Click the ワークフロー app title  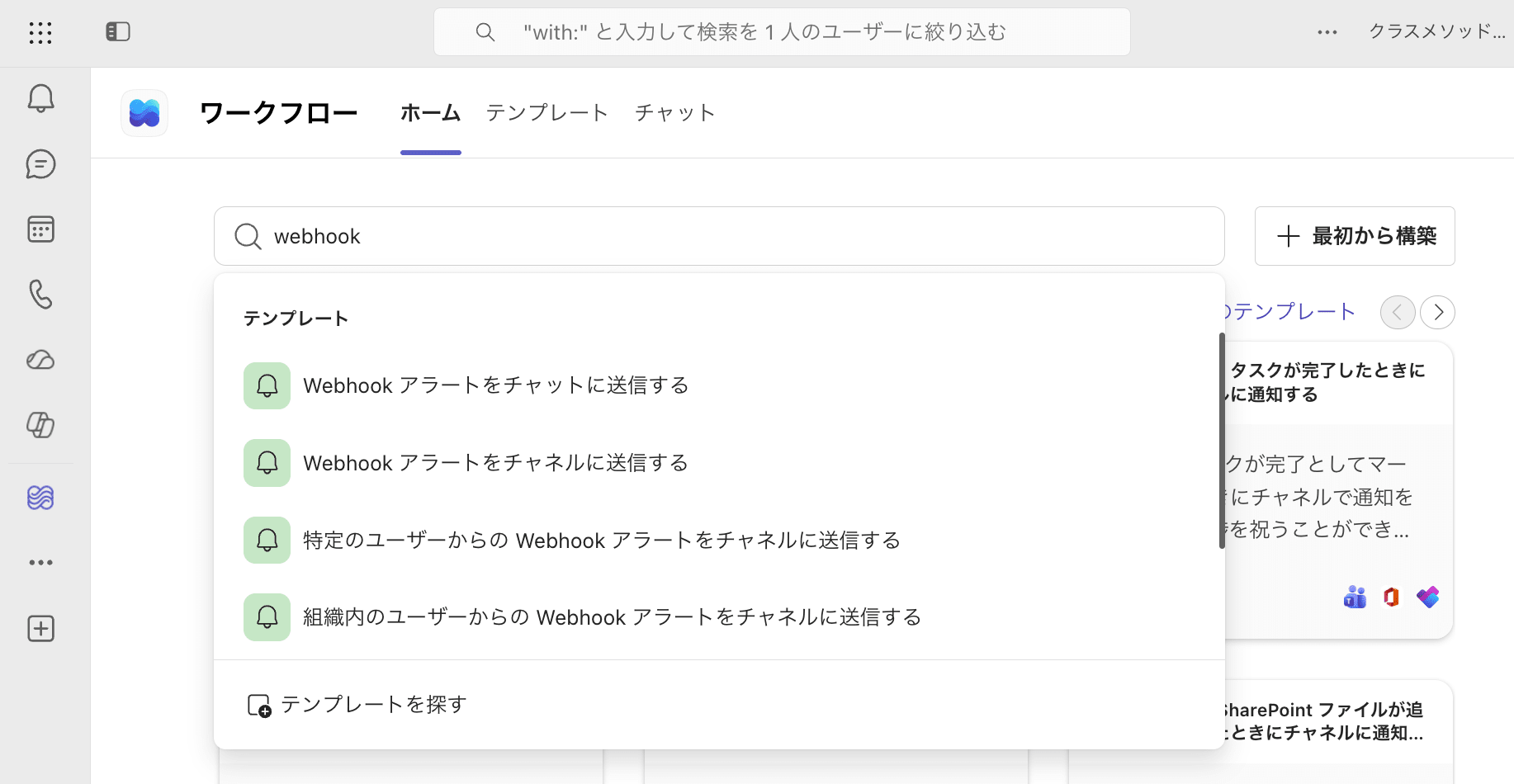tap(279, 113)
